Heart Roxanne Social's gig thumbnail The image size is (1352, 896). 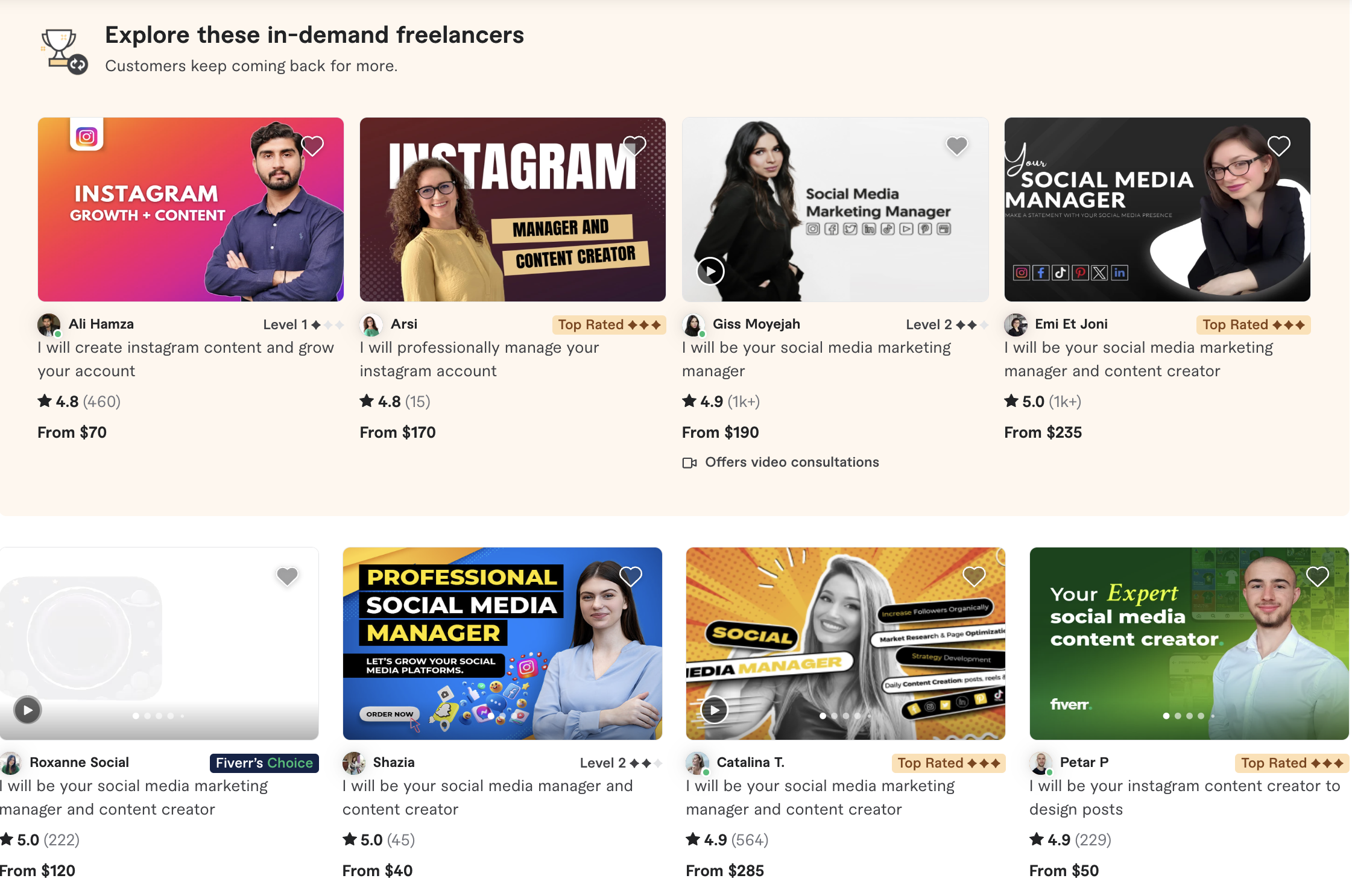(287, 576)
